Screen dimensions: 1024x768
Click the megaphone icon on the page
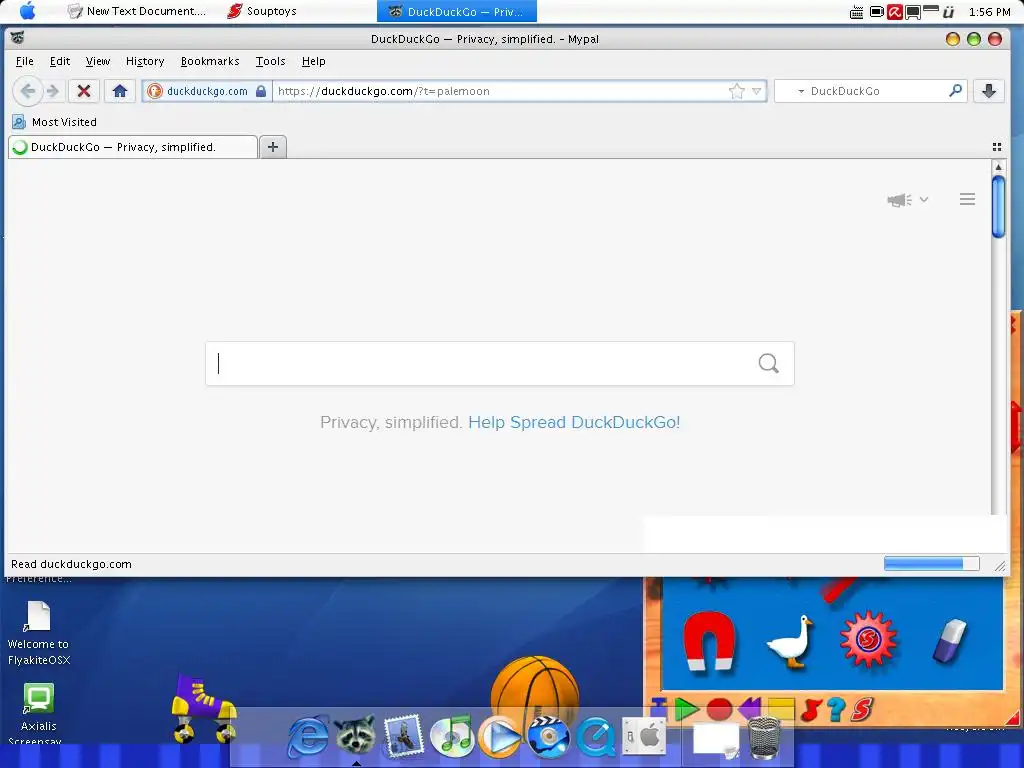[899, 200]
